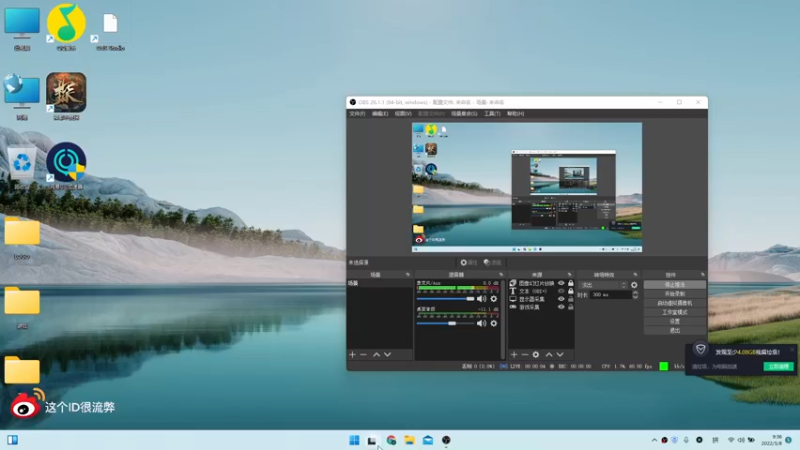
Task: Click the 启动虚拟摄像机 virtual camera button
Action: coord(674,303)
